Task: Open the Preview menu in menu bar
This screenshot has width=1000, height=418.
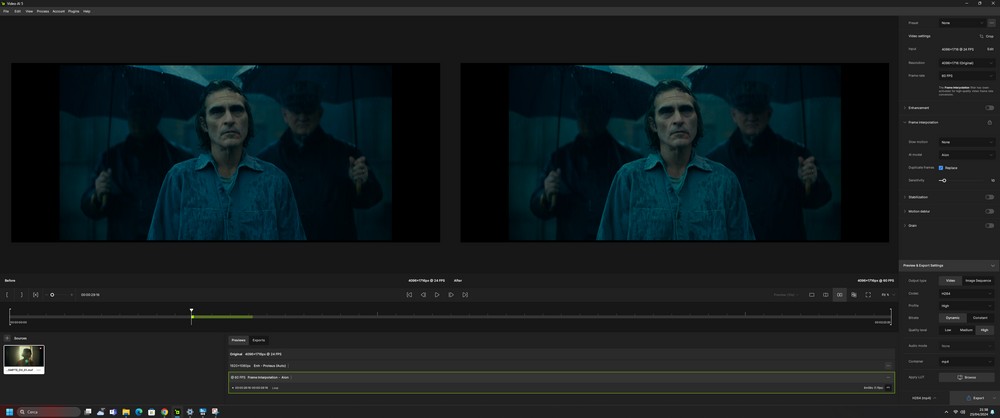Action: tap(43, 11)
